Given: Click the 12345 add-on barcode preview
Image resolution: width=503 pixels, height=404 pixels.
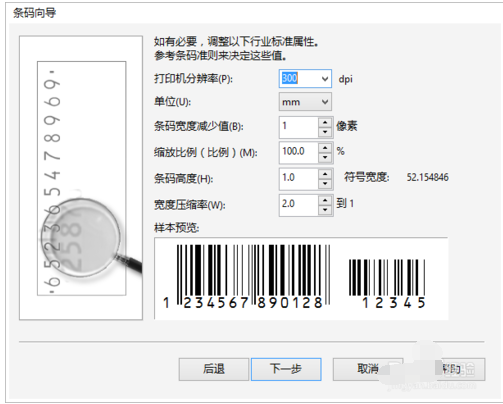Looking at the screenshot, I should pos(387,284).
